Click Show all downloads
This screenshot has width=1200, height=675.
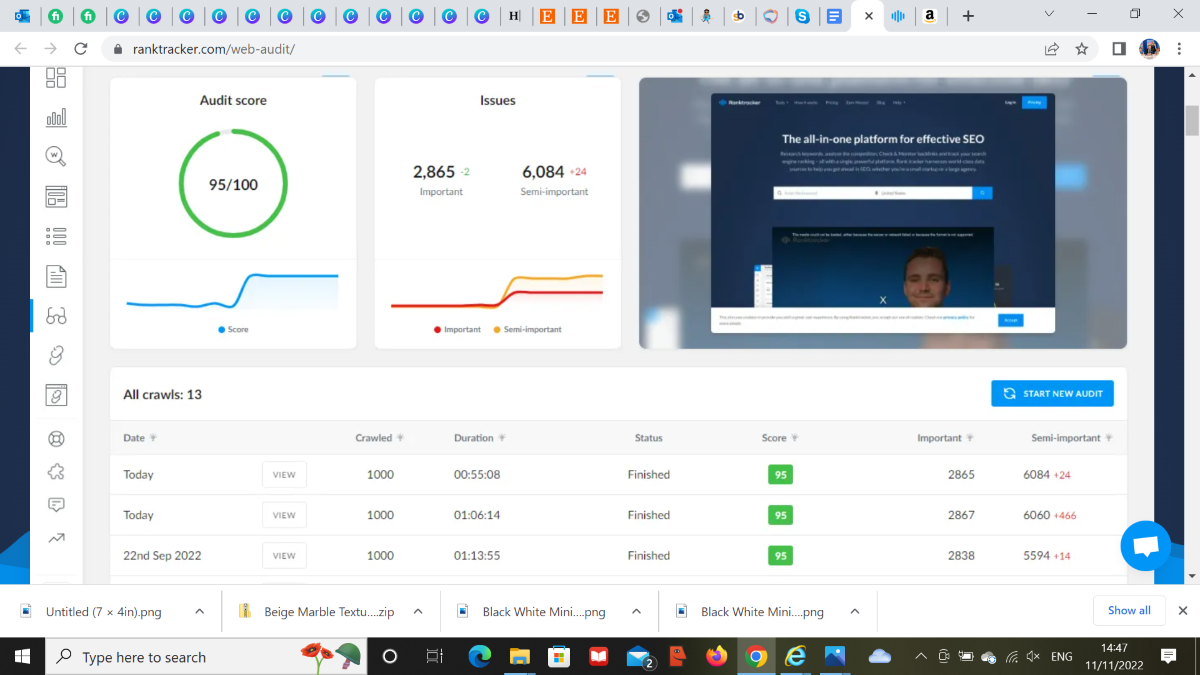click(x=1129, y=611)
